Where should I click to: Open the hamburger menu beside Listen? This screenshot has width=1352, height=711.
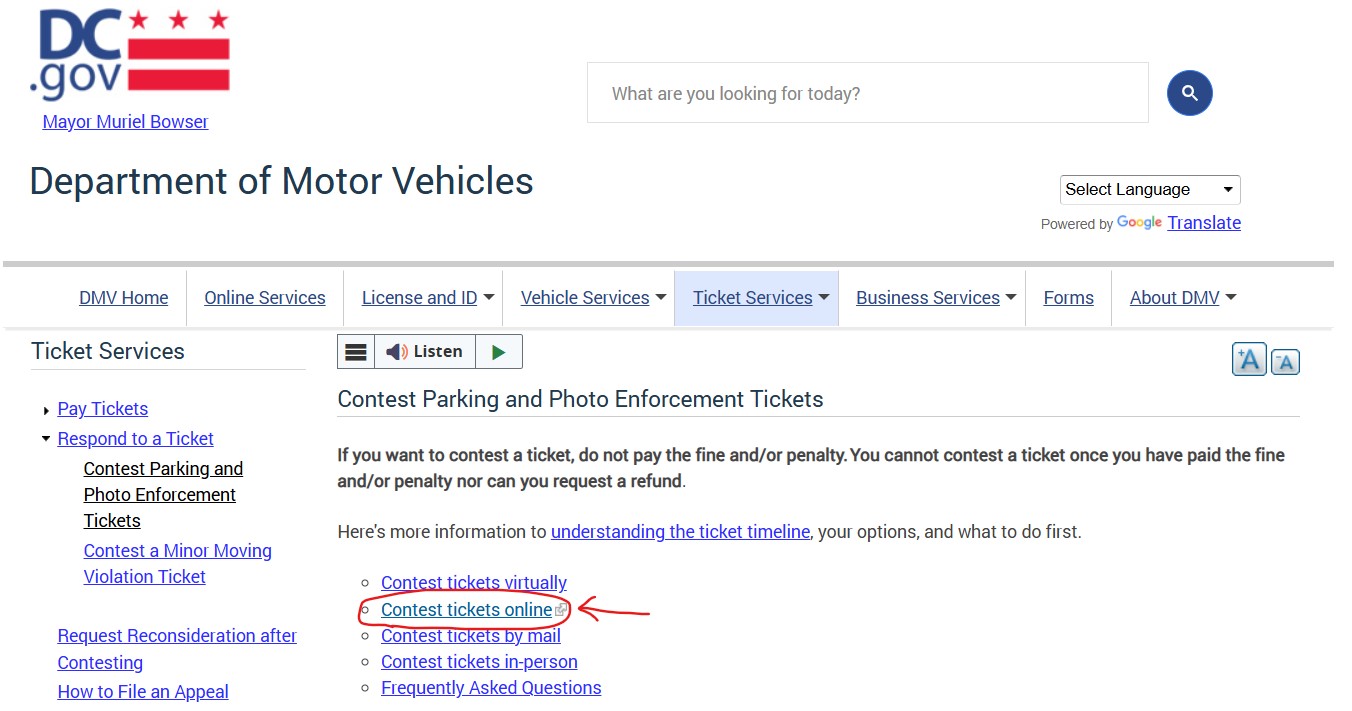pyautogui.click(x=355, y=351)
